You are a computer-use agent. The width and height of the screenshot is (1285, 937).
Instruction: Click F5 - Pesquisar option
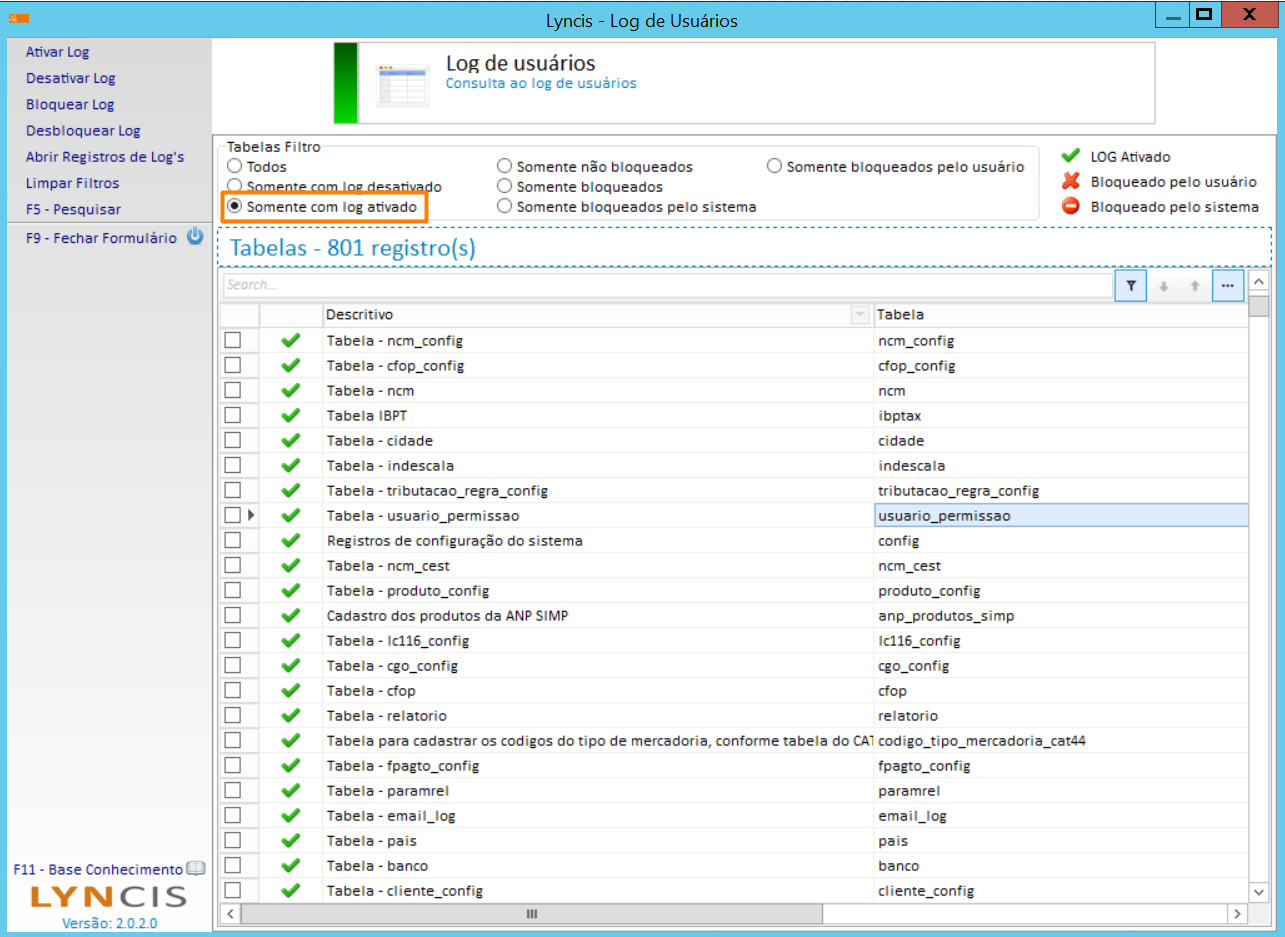click(73, 209)
